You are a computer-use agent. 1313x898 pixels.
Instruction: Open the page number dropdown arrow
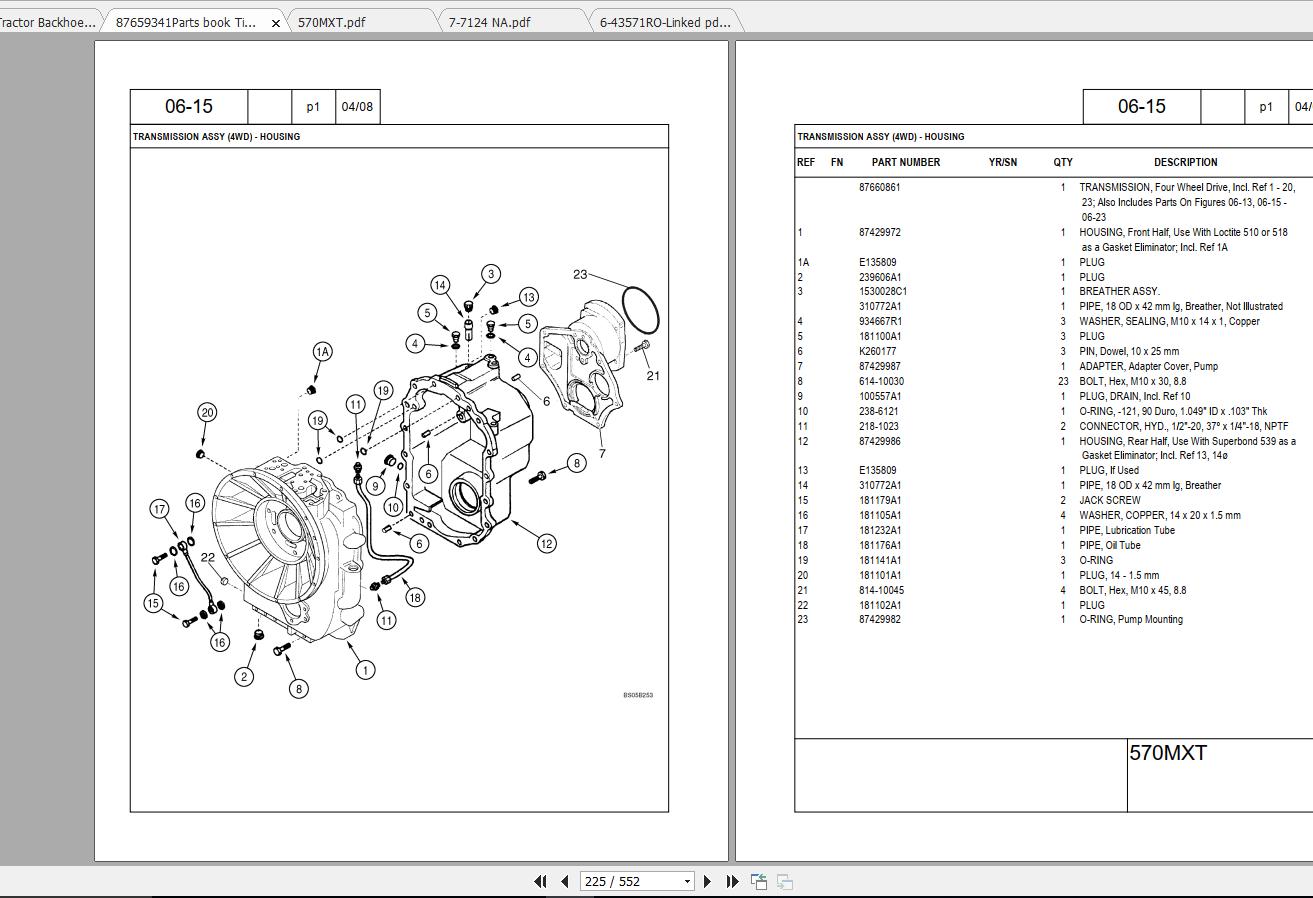[x=687, y=881]
